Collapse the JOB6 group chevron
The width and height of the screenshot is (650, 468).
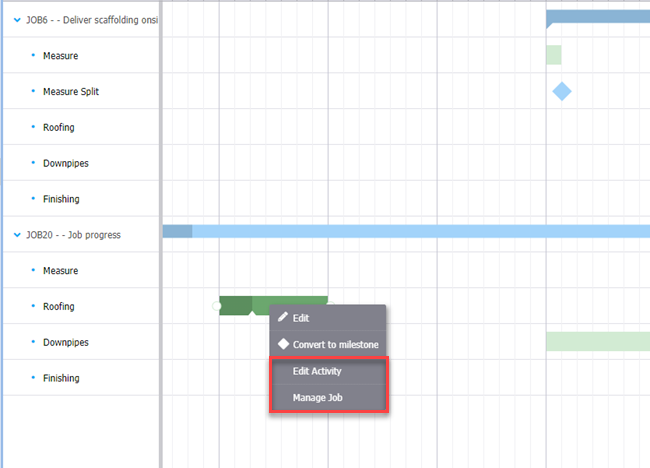16,20
